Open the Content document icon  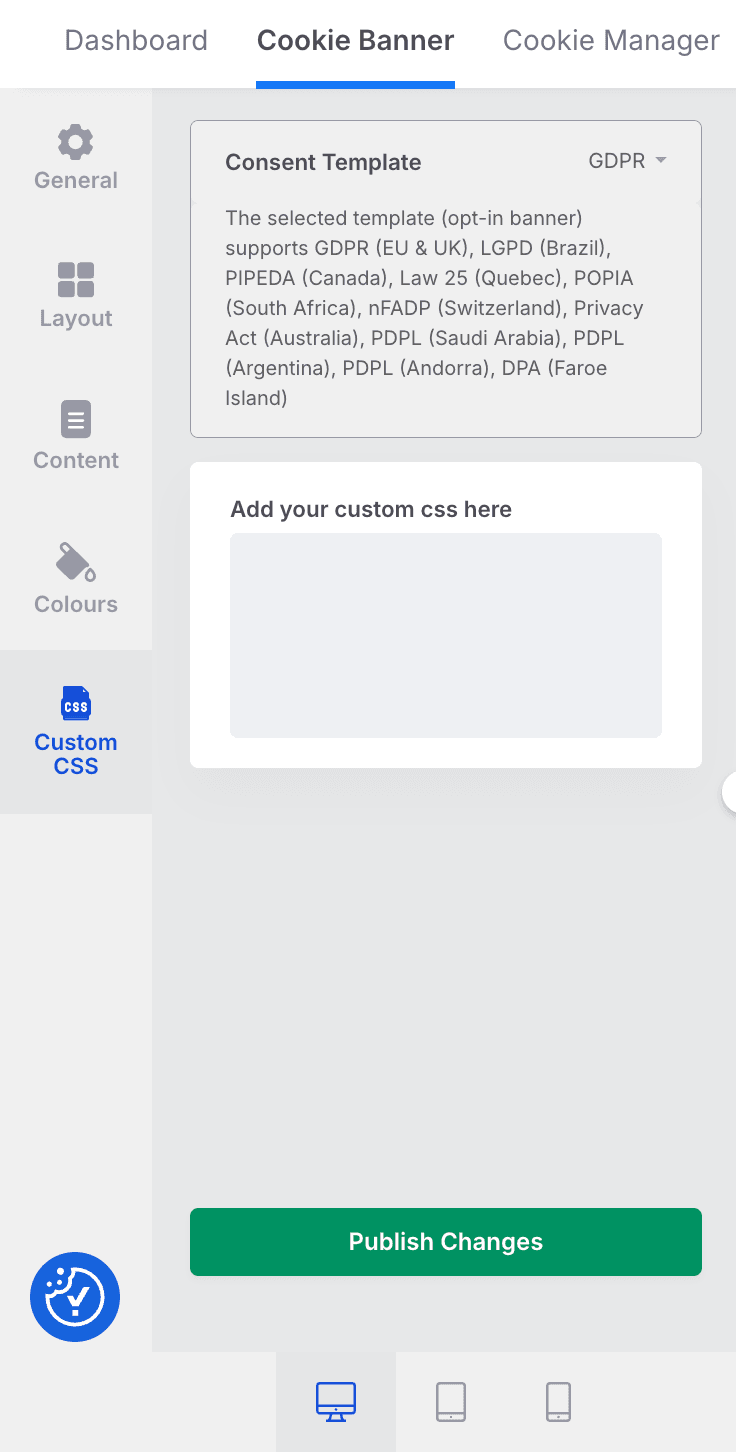point(76,419)
